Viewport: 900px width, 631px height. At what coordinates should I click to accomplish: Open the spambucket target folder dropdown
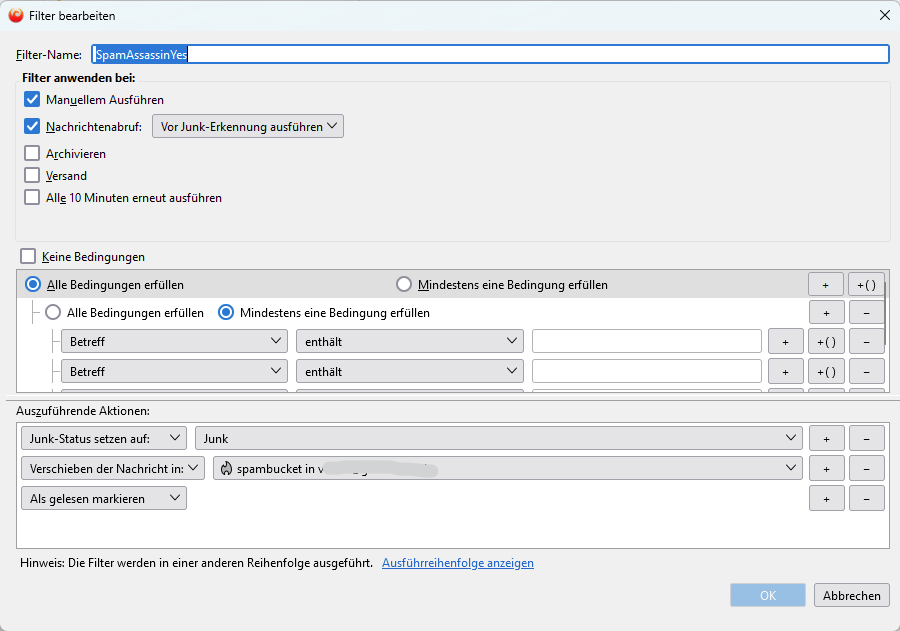click(x=507, y=468)
